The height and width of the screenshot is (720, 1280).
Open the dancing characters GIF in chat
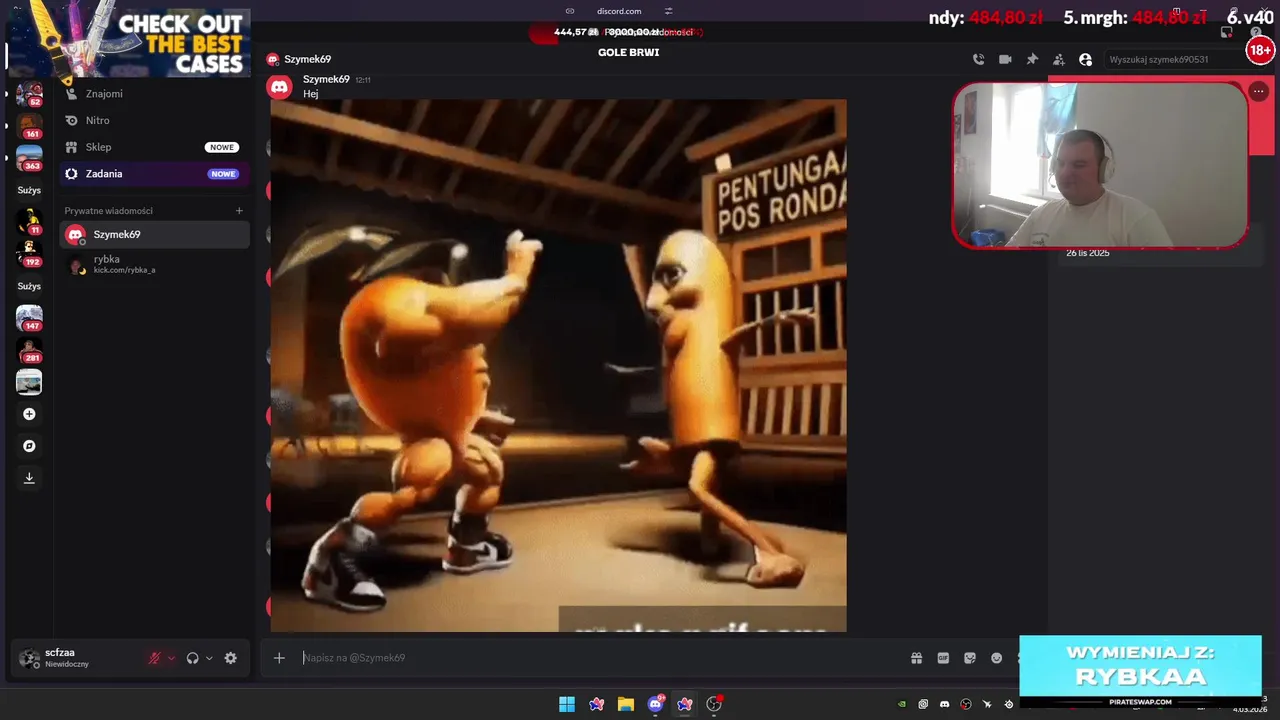[x=558, y=365]
